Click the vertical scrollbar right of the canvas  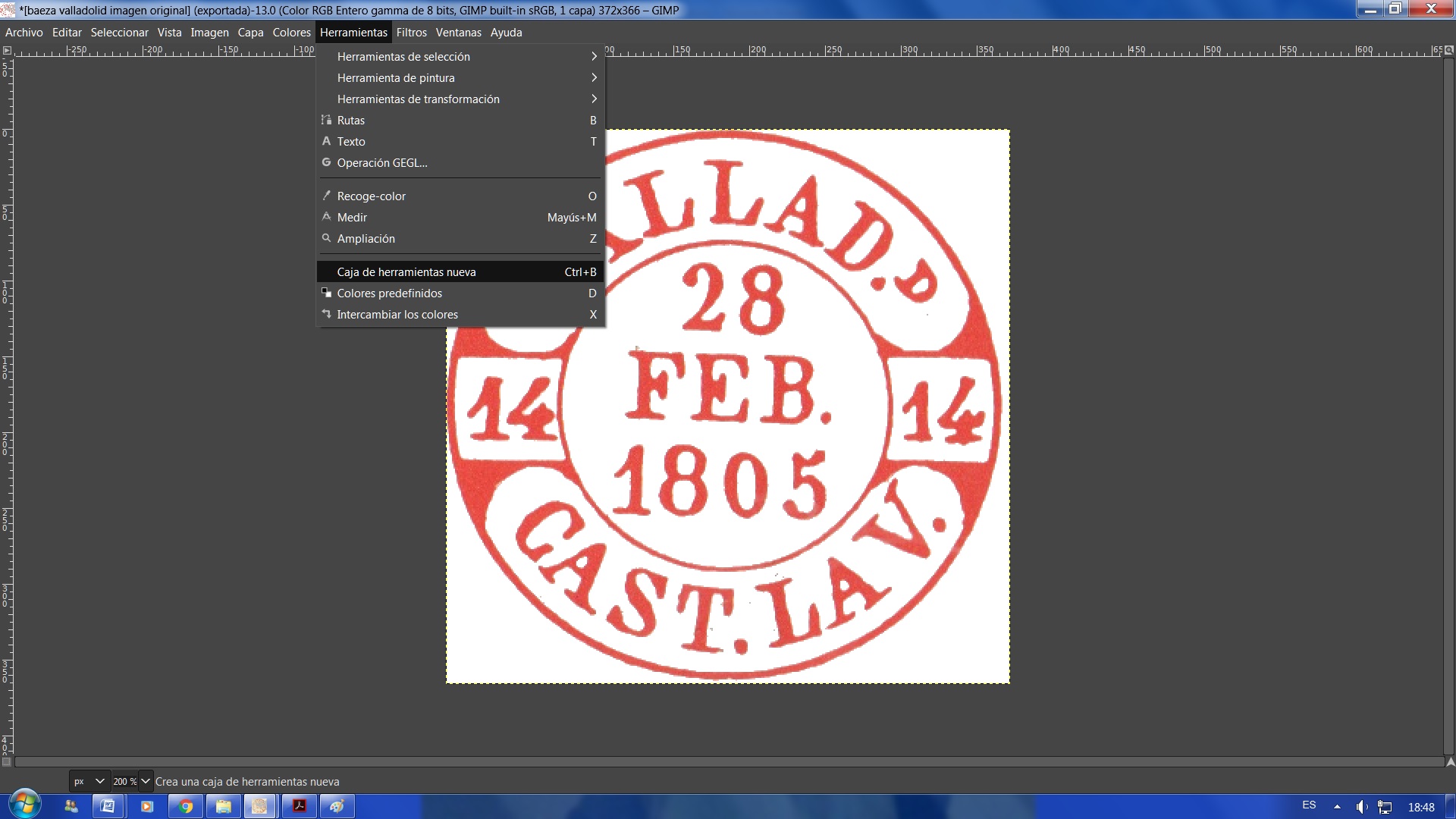[1449, 406]
